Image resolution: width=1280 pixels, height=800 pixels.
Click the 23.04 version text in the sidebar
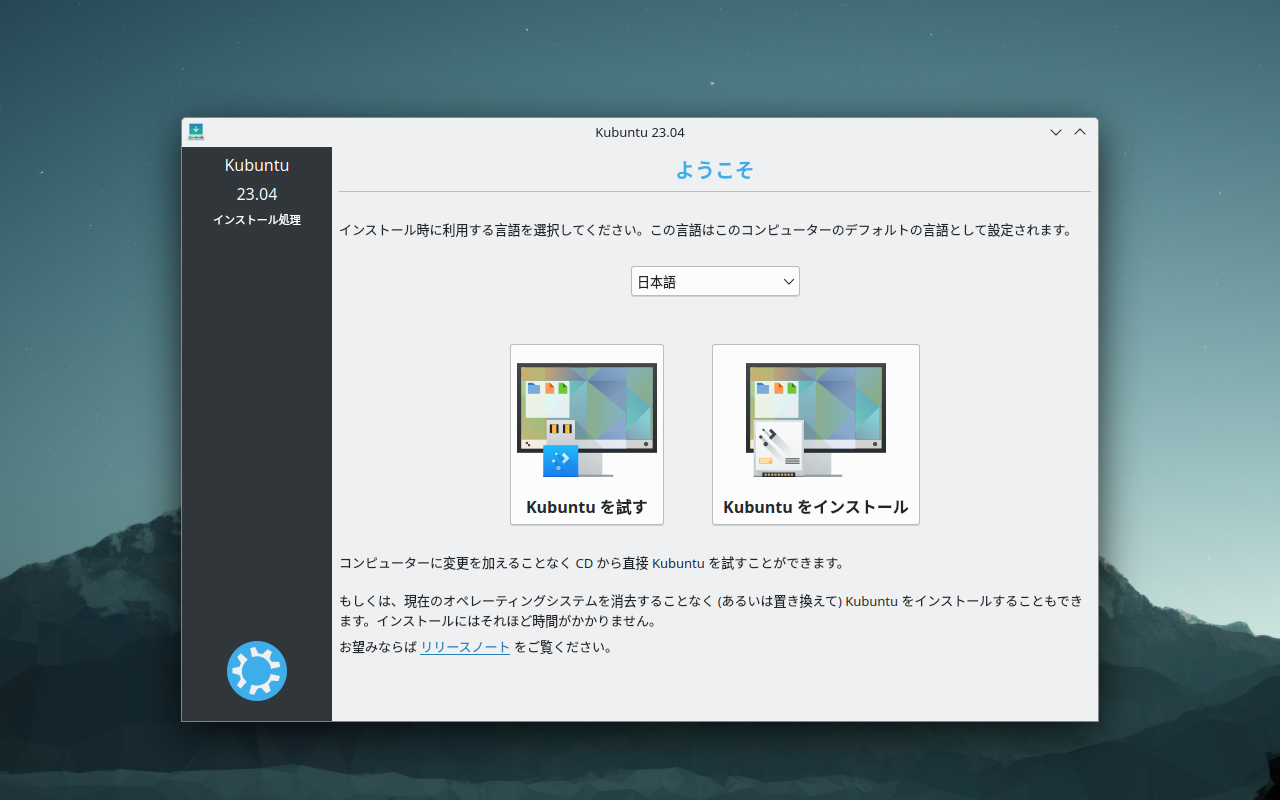tap(257, 194)
